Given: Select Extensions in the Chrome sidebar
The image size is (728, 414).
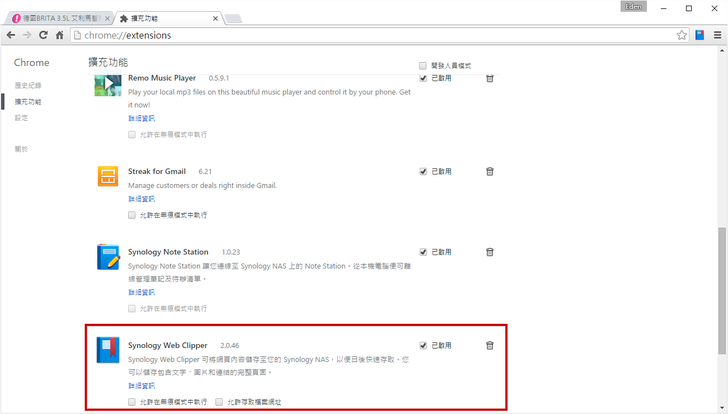Looking at the screenshot, I should click(28, 102).
